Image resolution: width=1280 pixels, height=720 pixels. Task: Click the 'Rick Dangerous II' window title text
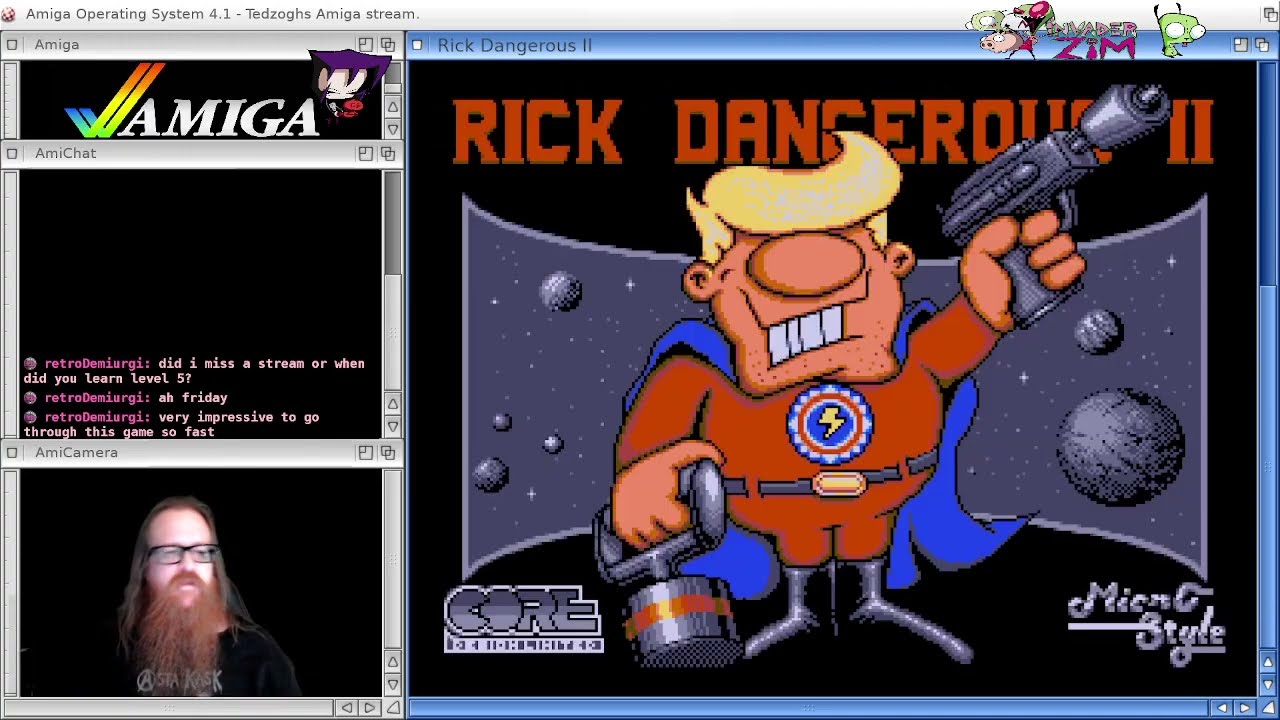point(514,45)
